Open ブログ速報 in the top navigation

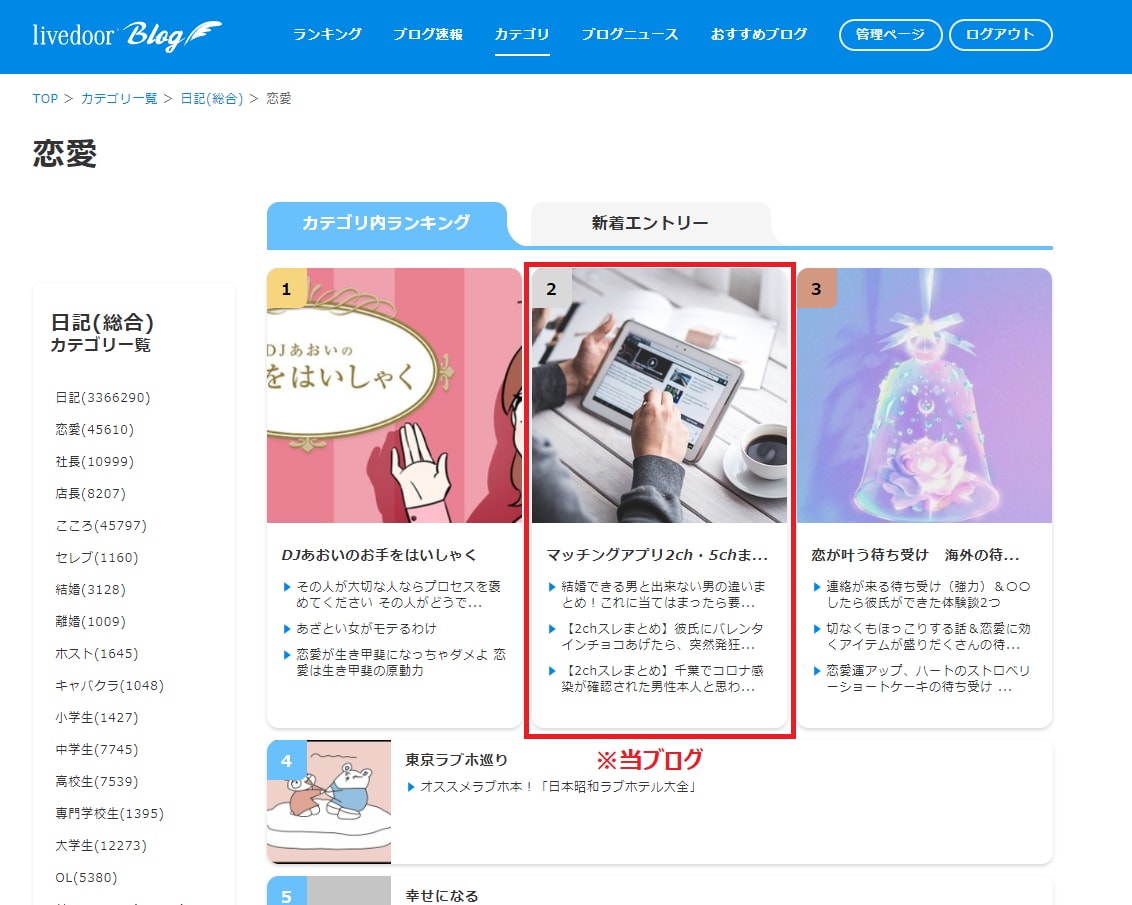427,34
